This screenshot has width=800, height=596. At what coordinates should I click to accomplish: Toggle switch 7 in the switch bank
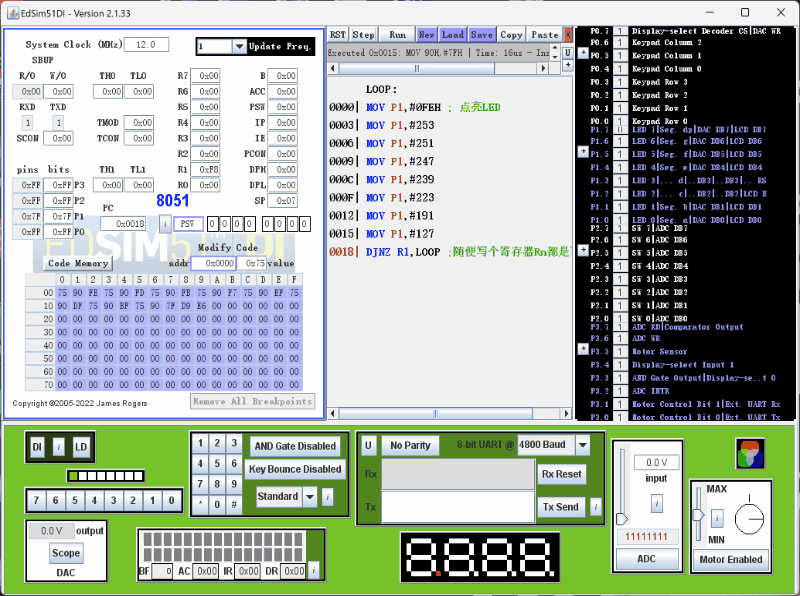point(36,501)
